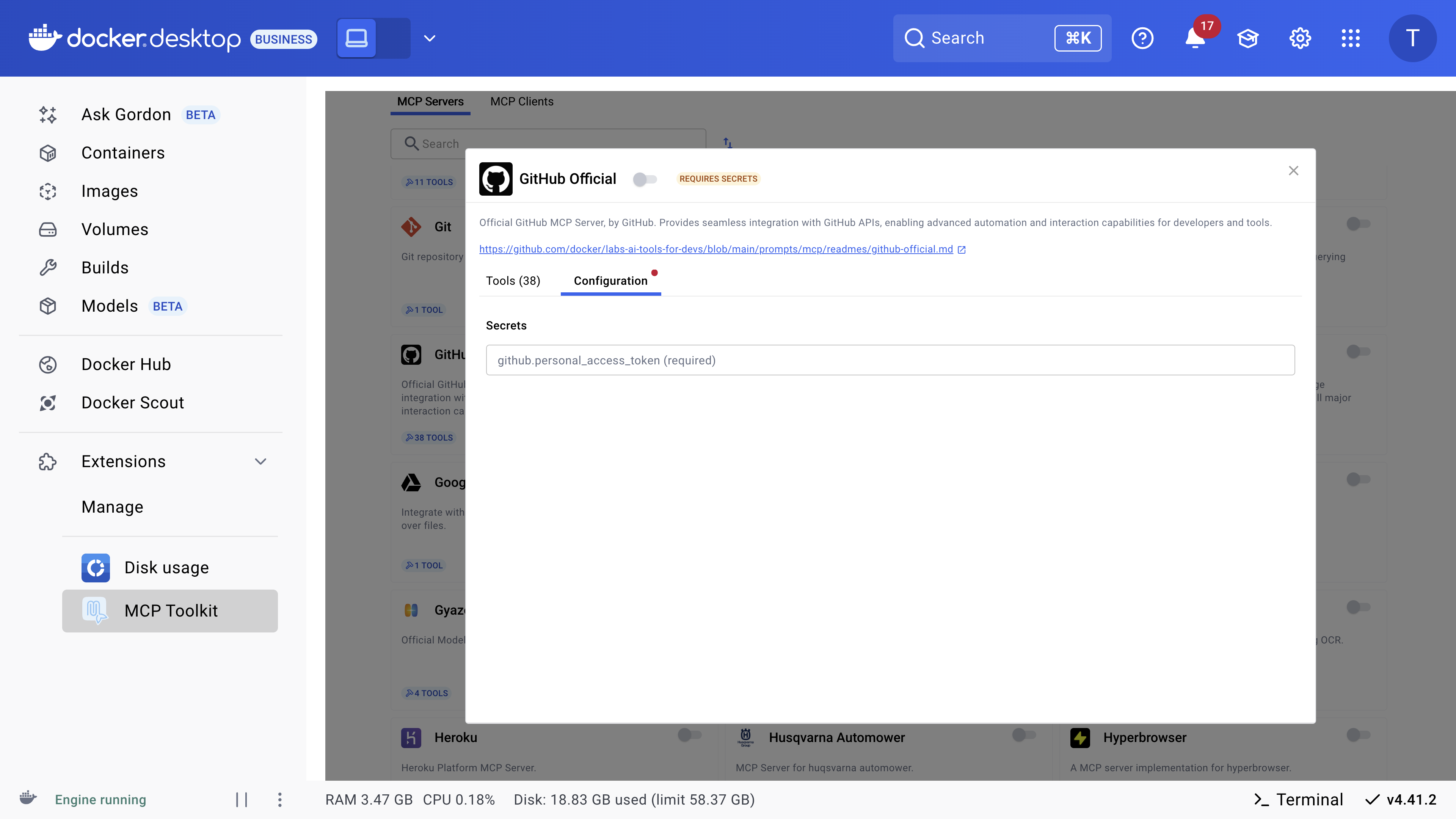Click the whale icon in status bar
This screenshot has width=1456, height=819.
[x=28, y=798]
